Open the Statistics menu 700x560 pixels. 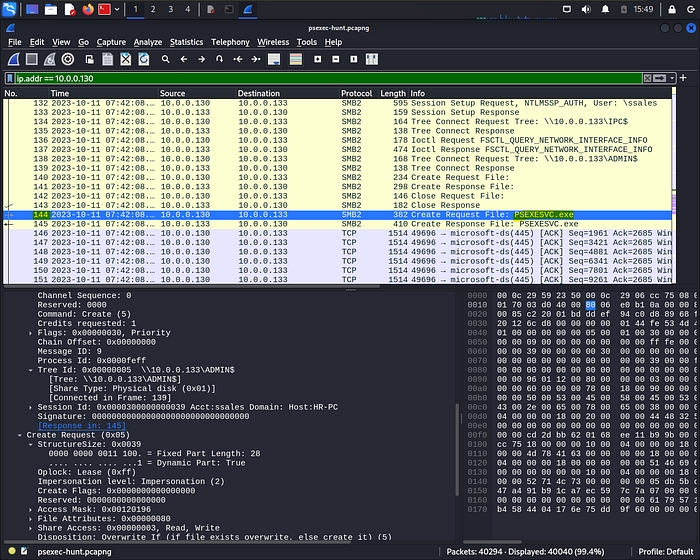(x=186, y=42)
